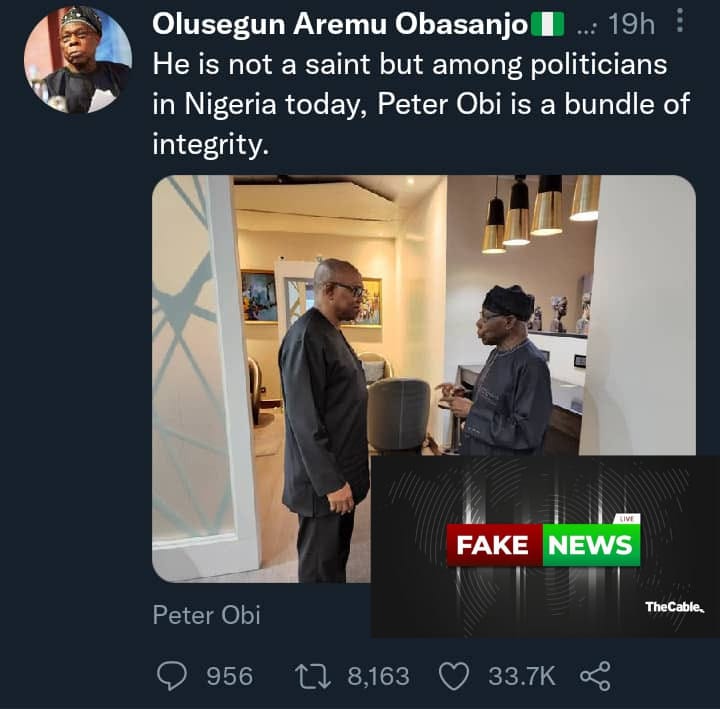Click TheCable watermark logo

pos(674,607)
